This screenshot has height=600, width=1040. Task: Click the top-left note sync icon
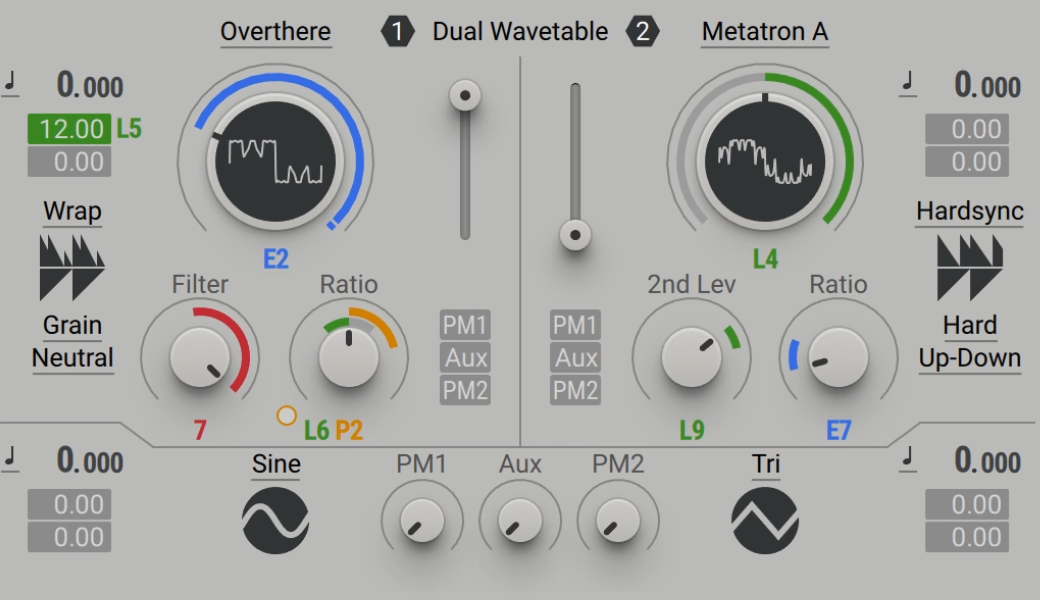(x=10, y=84)
